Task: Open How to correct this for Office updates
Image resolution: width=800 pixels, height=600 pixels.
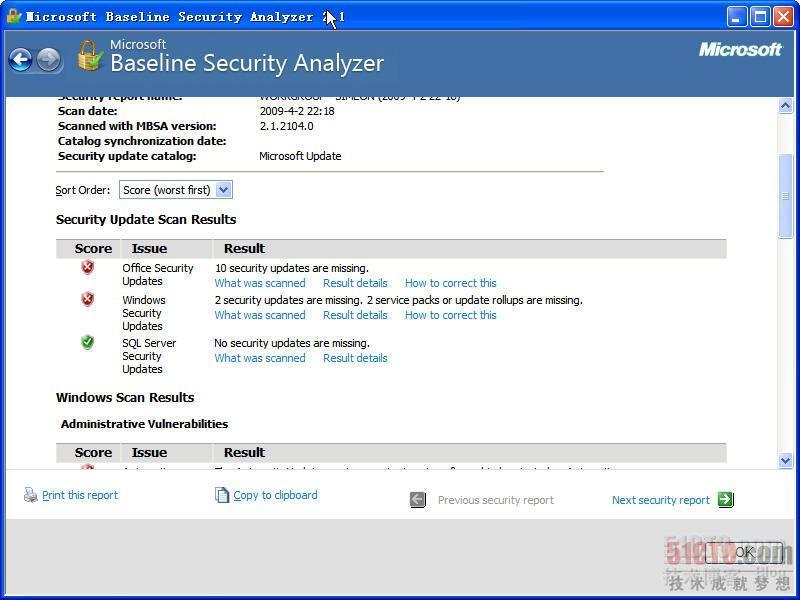Action: tap(451, 283)
